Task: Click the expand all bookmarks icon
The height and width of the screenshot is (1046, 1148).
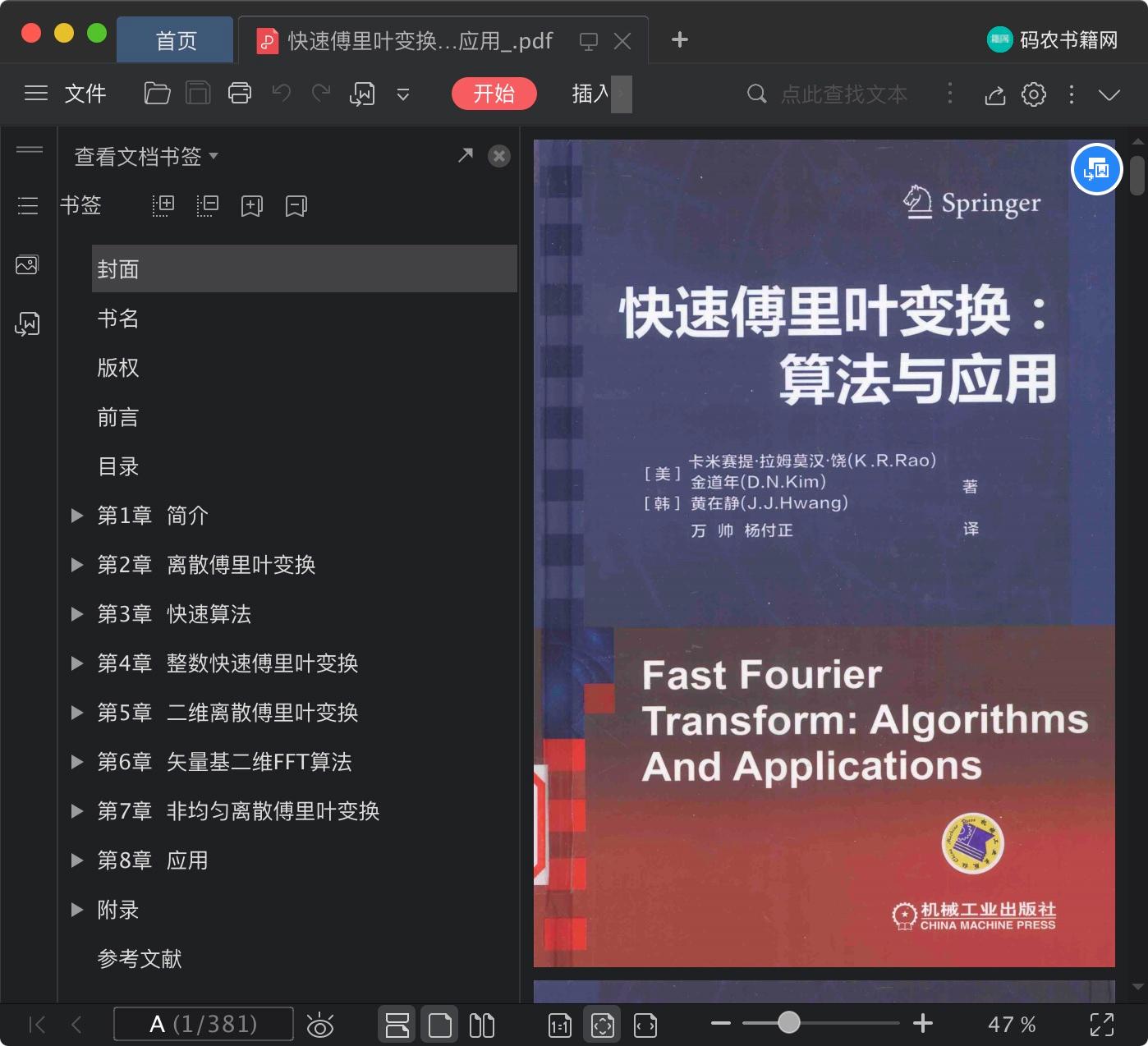Action: click(163, 205)
